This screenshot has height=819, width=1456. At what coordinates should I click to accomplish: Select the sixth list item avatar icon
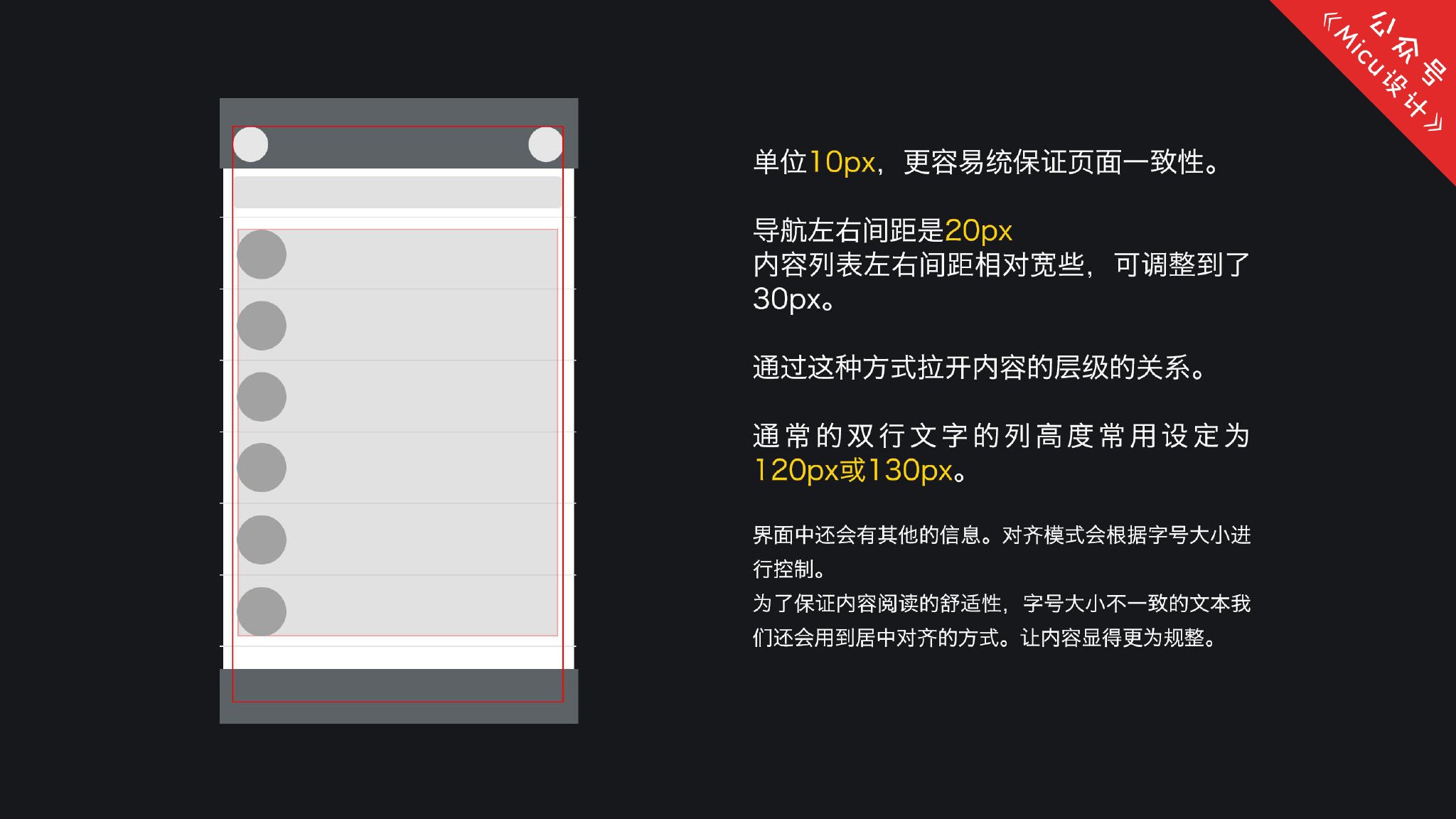(262, 612)
